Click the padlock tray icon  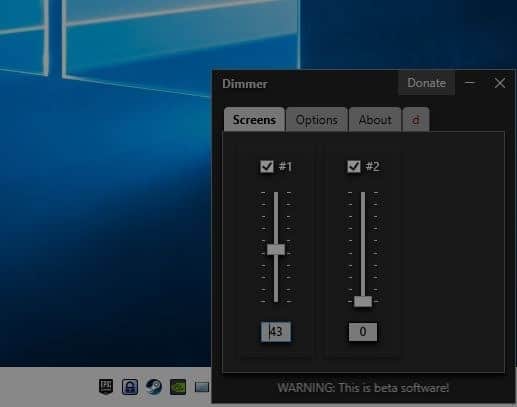point(130,387)
